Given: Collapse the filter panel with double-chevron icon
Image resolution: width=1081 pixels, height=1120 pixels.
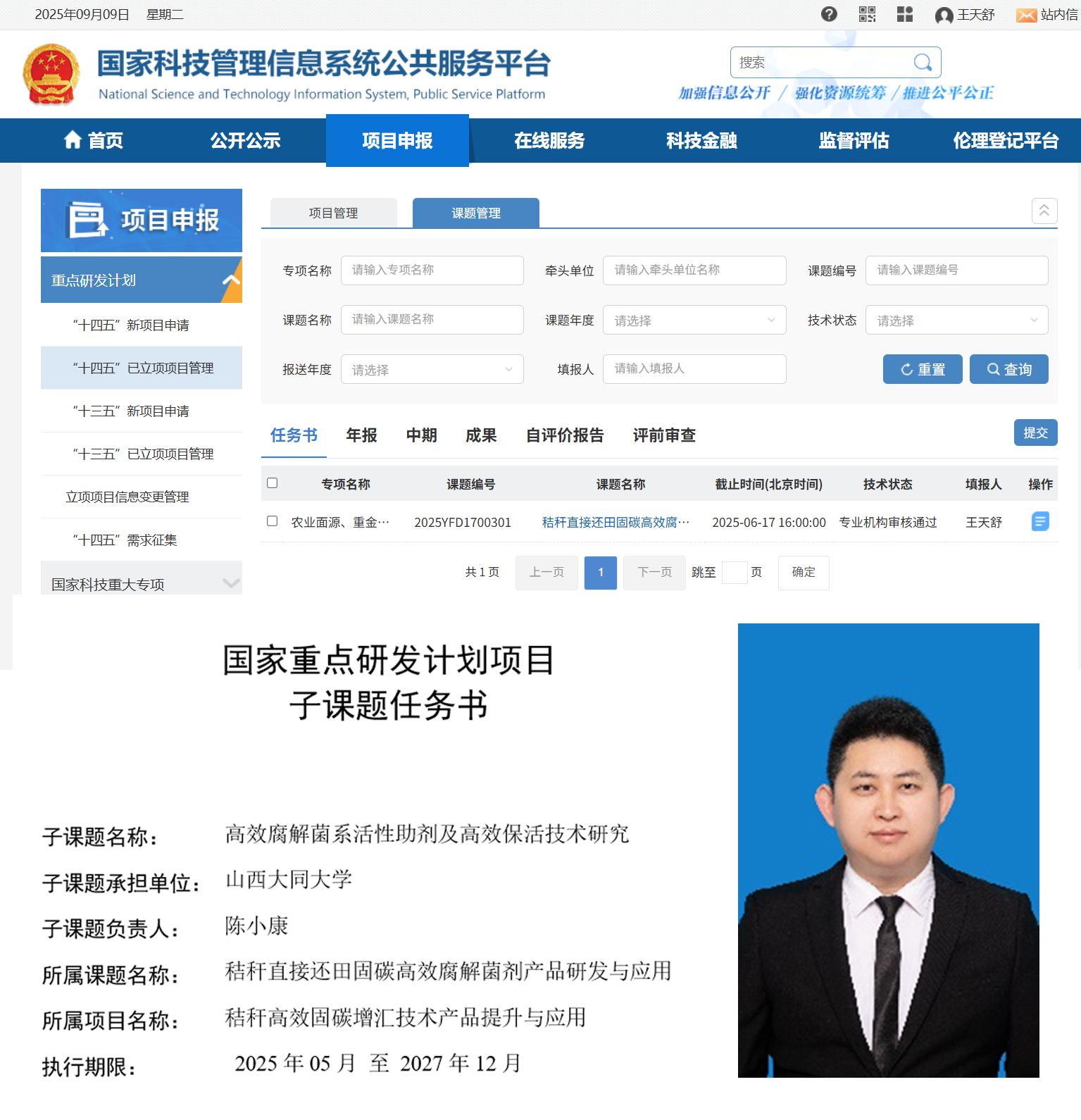Looking at the screenshot, I should coord(1044,211).
